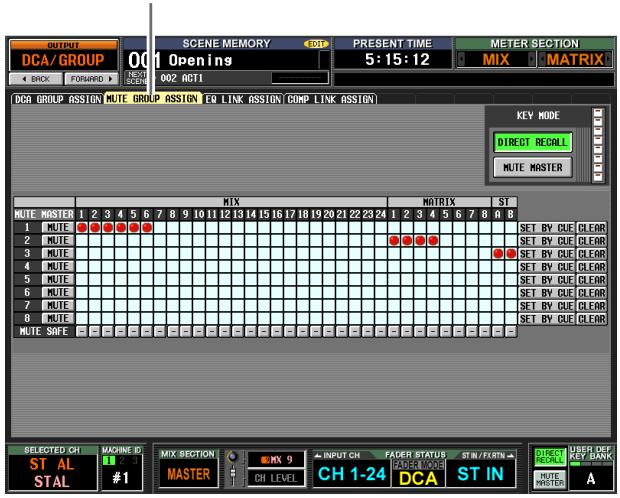The image size is (620, 498).
Task: Toggle MUTE button for mute master 7
Action: point(58,306)
